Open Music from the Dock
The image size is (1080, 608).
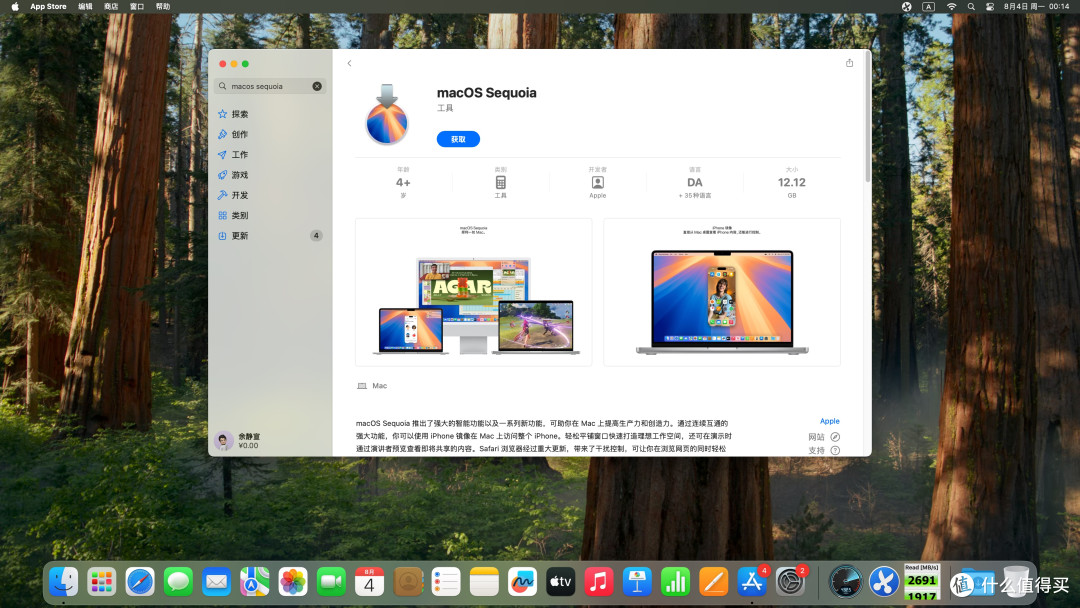coord(599,582)
